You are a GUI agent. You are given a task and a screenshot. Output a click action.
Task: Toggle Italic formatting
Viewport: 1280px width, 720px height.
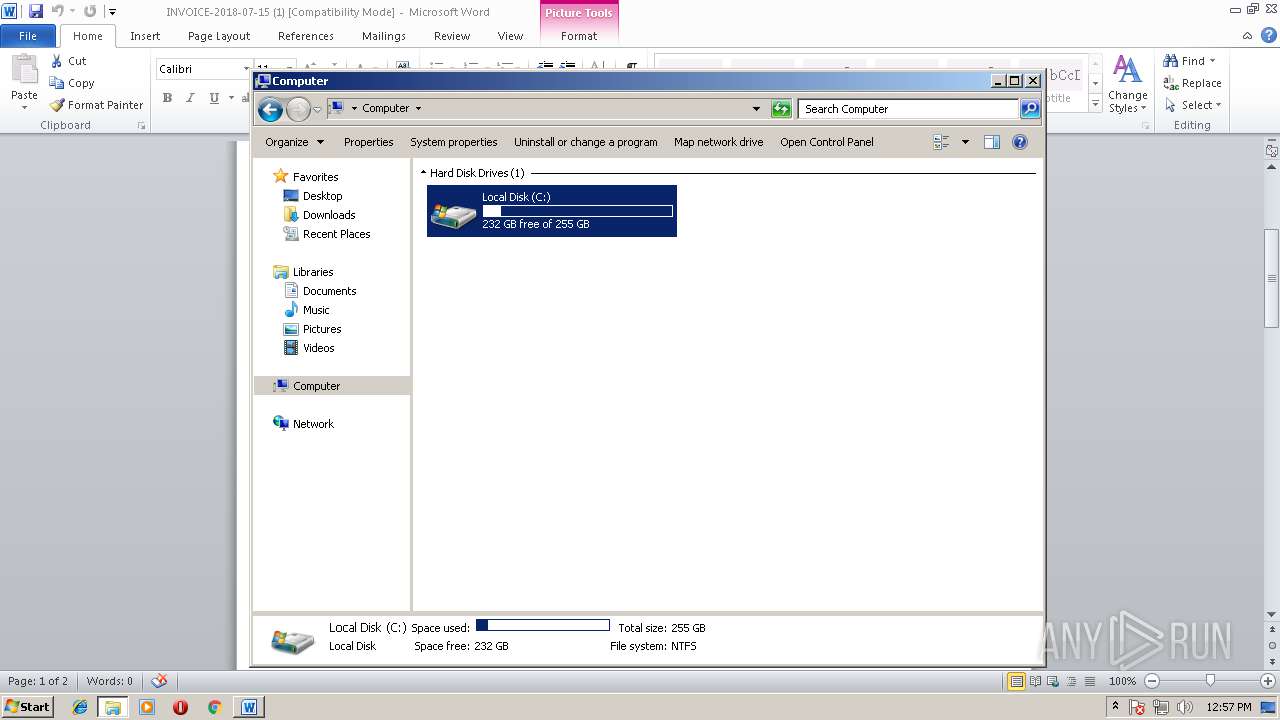click(190, 98)
